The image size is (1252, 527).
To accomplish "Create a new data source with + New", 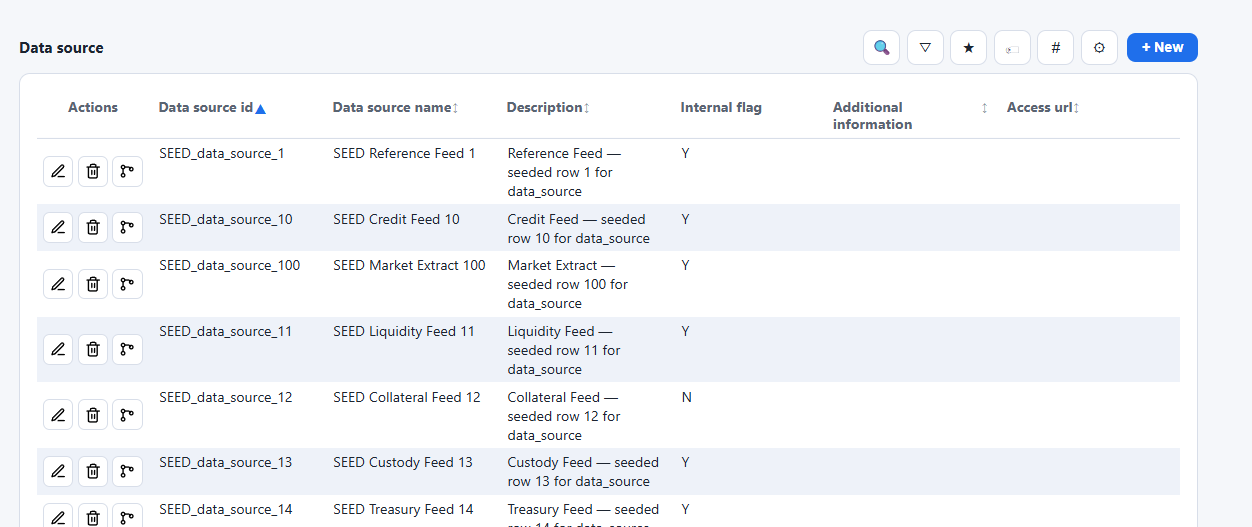I will point(1162,47).
